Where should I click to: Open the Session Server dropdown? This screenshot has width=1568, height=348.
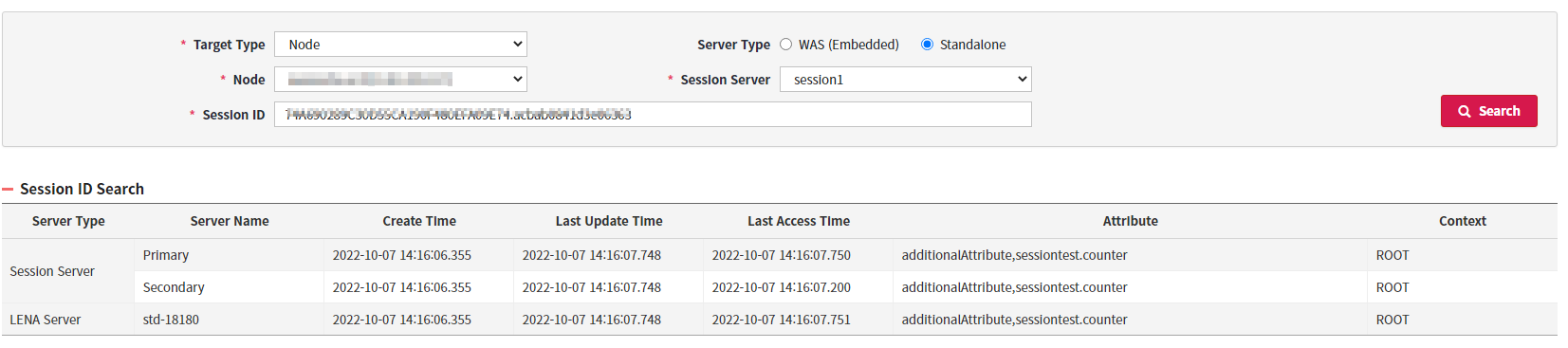pyautogui.click(x=905, y=80)
